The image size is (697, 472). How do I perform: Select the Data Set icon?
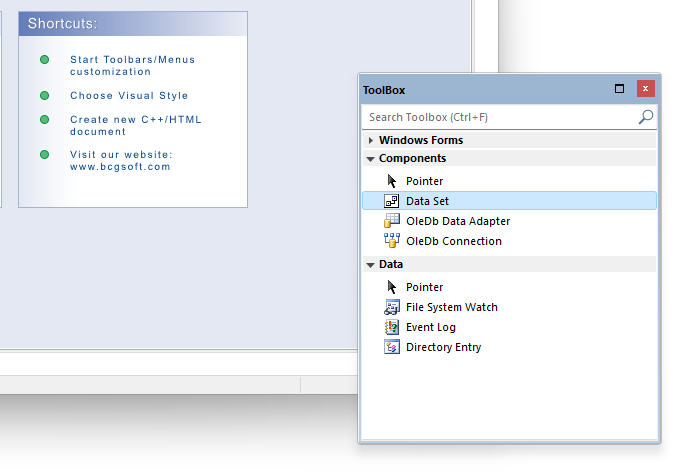pyautogui.click(x=392, y=201)
